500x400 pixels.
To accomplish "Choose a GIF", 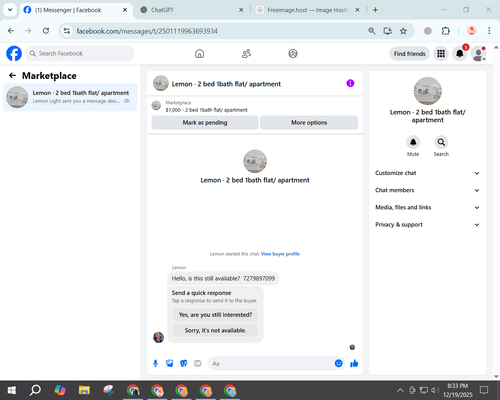I will pyautogui.click(x=197, y=363).
